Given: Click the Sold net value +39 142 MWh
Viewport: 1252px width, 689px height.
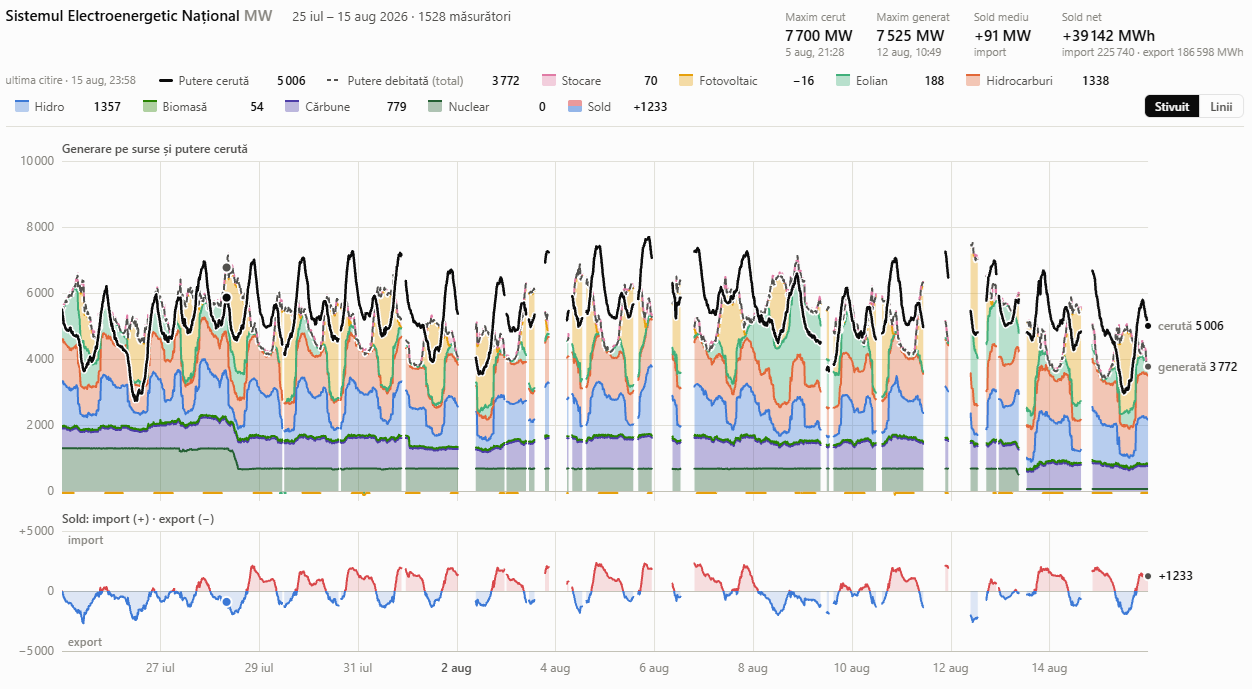Looking at the screenshot, I should tap(1108, 36).
